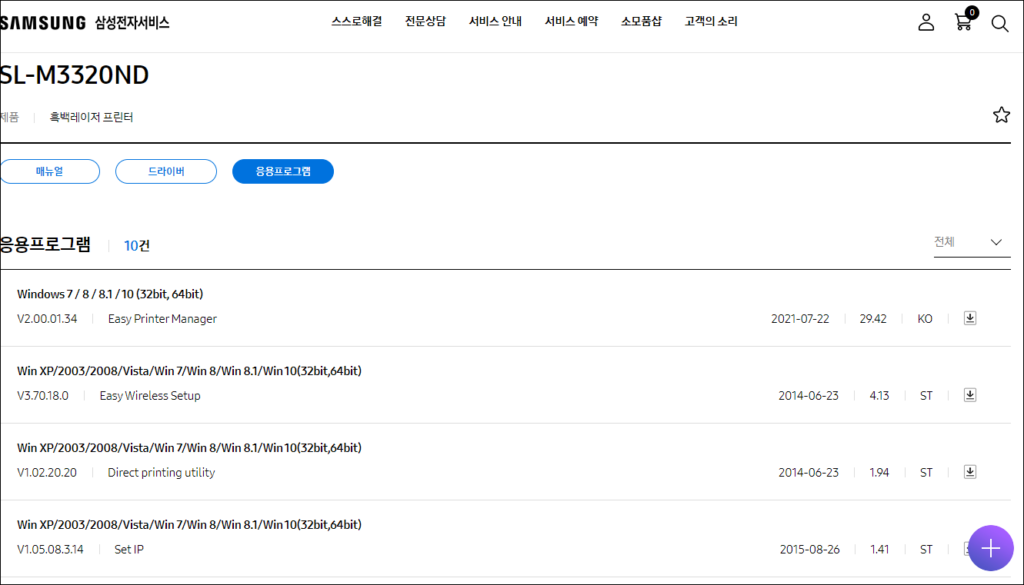Open the 스스로해결 menu
This screenshot has height=585, width=1024.
pos(356,22)
